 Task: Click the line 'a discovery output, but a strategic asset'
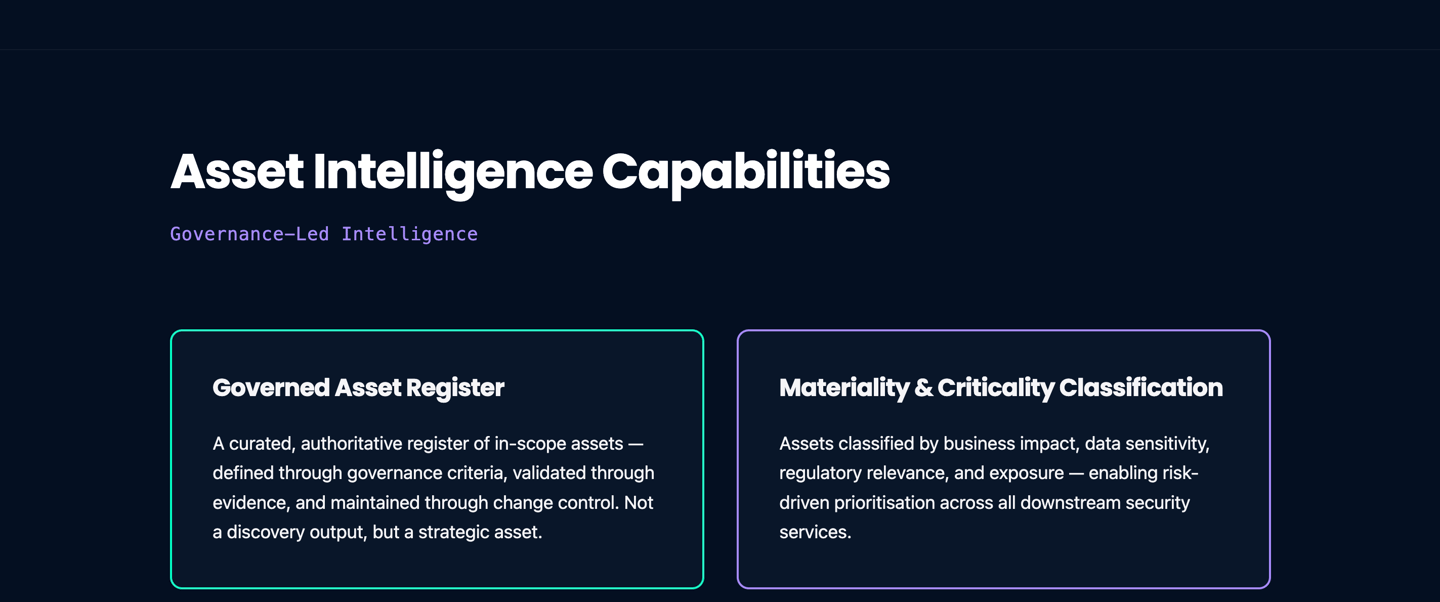tap(377, 532)
